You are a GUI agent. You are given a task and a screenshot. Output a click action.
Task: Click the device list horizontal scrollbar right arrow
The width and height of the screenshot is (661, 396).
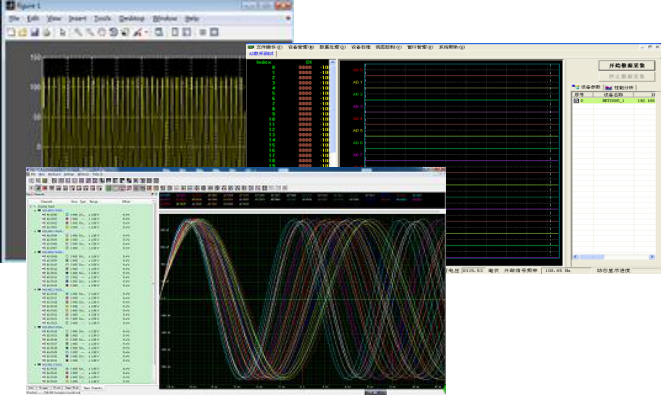click(x=652, y=257)
